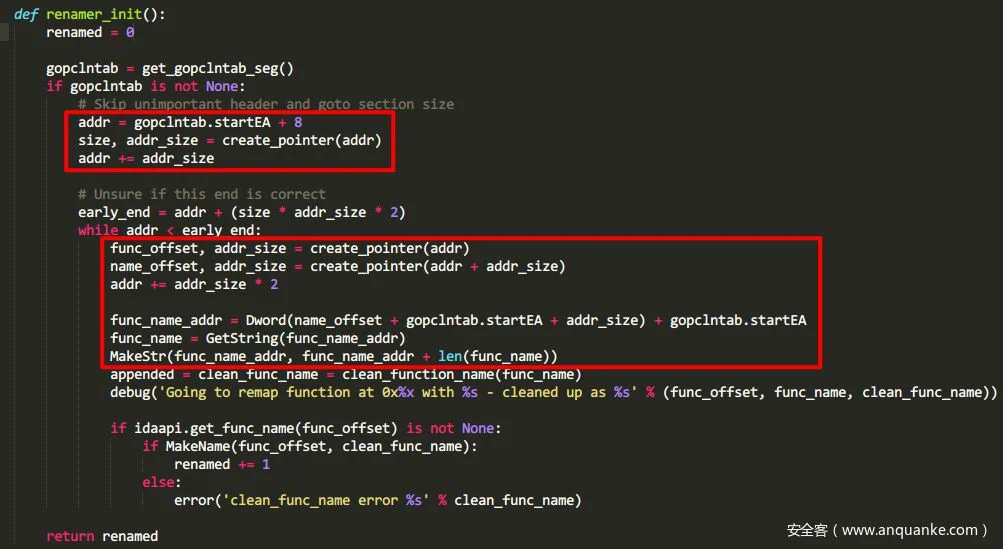Place cursor on 'renamed = 0' line
The height and width of the screenshot is (549, 1003).
(x=90, y=32)
